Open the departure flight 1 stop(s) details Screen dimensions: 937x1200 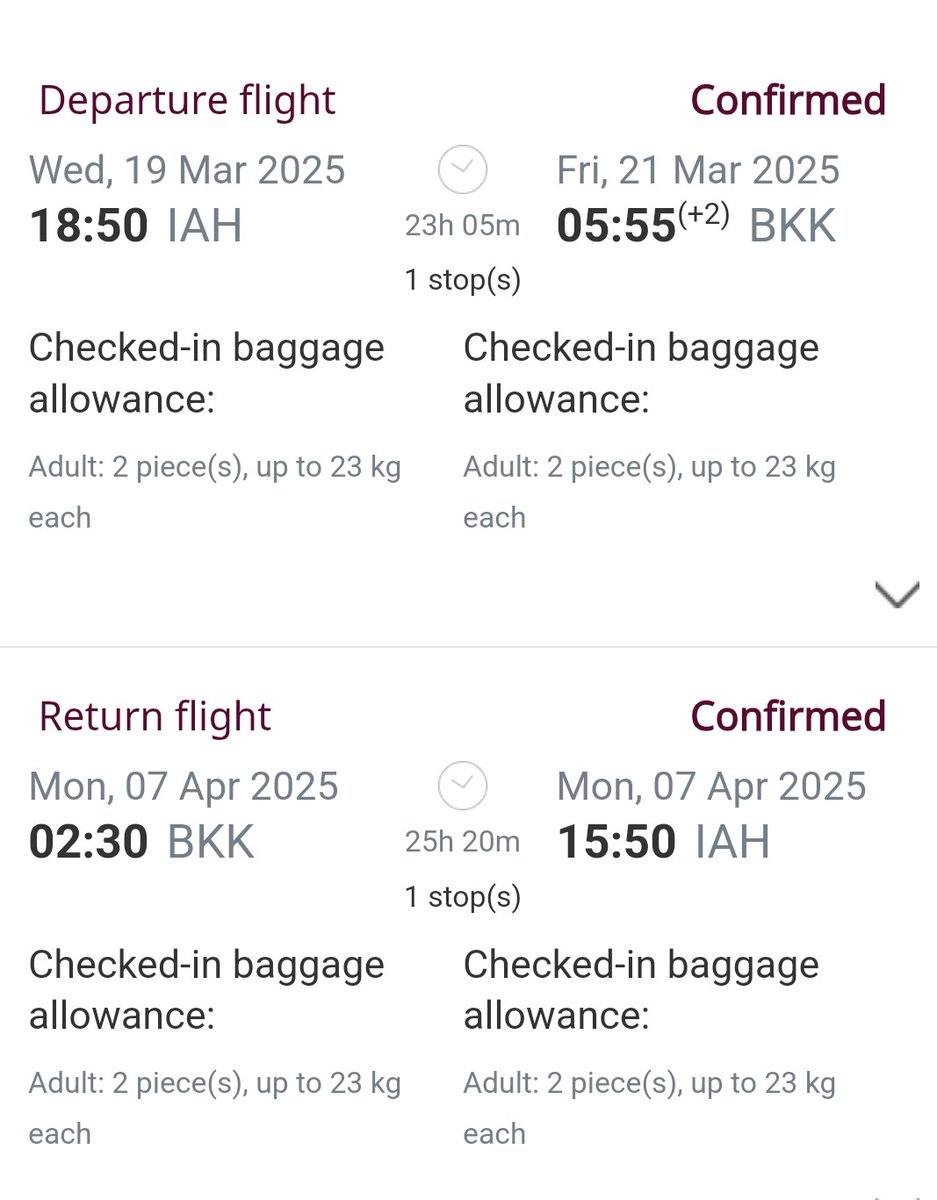click(462, 280)
